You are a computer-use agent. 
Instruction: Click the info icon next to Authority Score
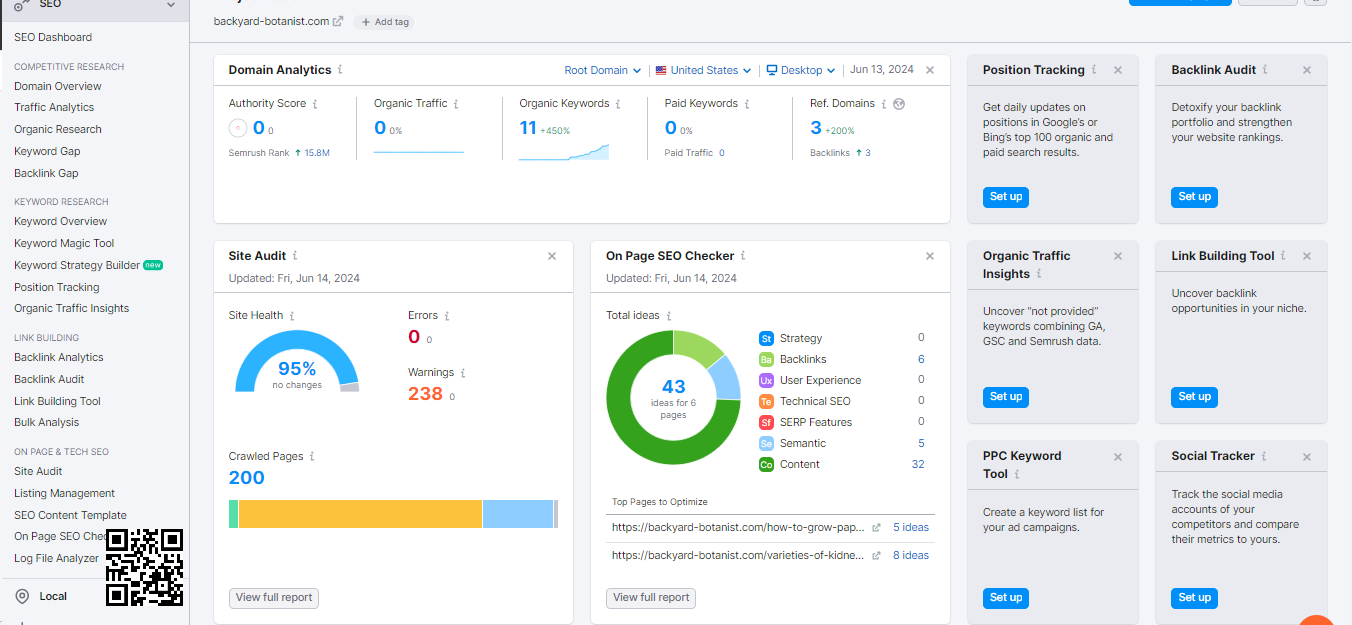pyautogui.click(x=316, y=104)
